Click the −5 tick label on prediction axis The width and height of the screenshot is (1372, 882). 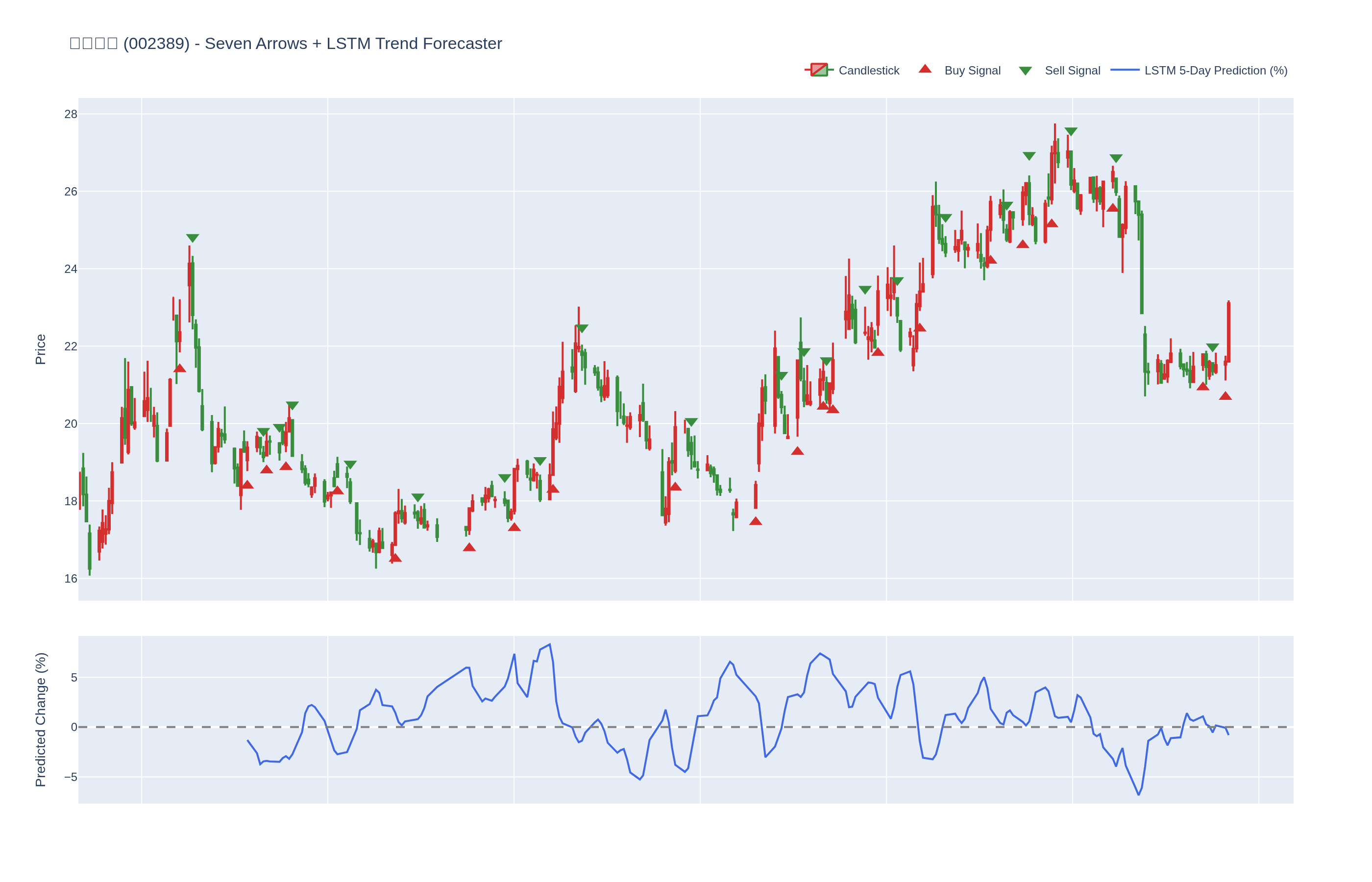point(71,777)
